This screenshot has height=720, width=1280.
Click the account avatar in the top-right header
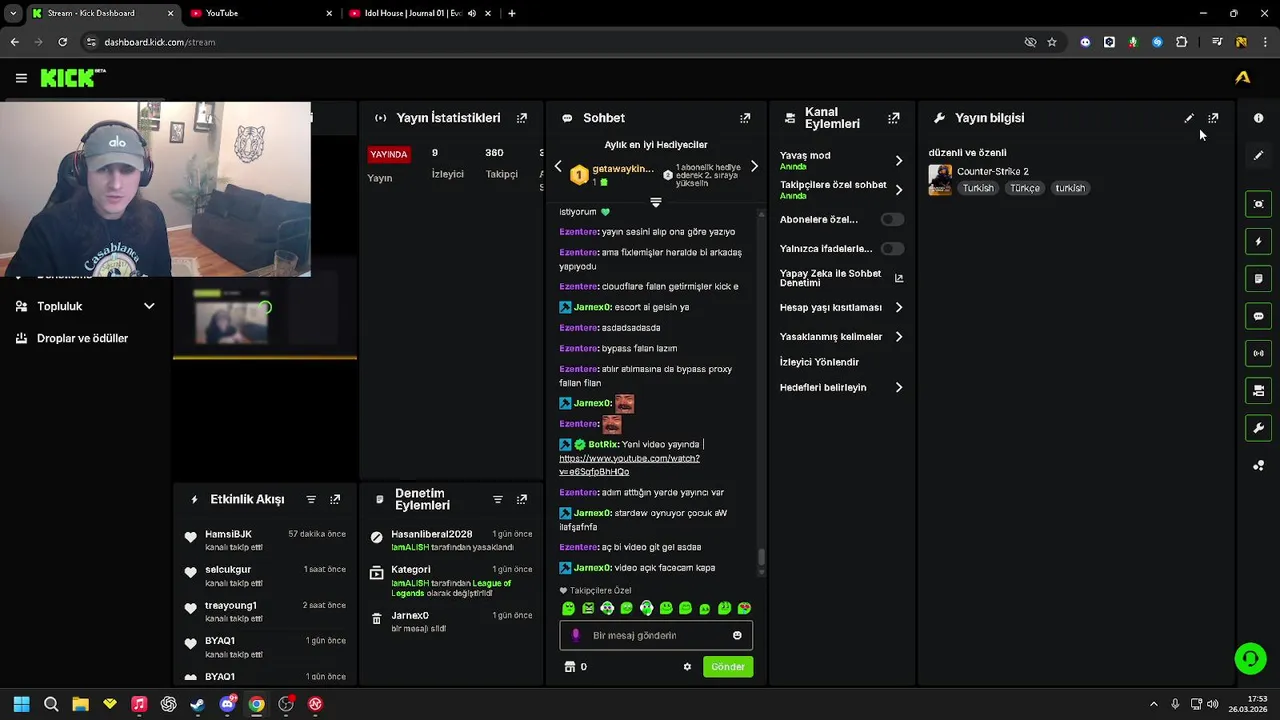[1243, 77]
